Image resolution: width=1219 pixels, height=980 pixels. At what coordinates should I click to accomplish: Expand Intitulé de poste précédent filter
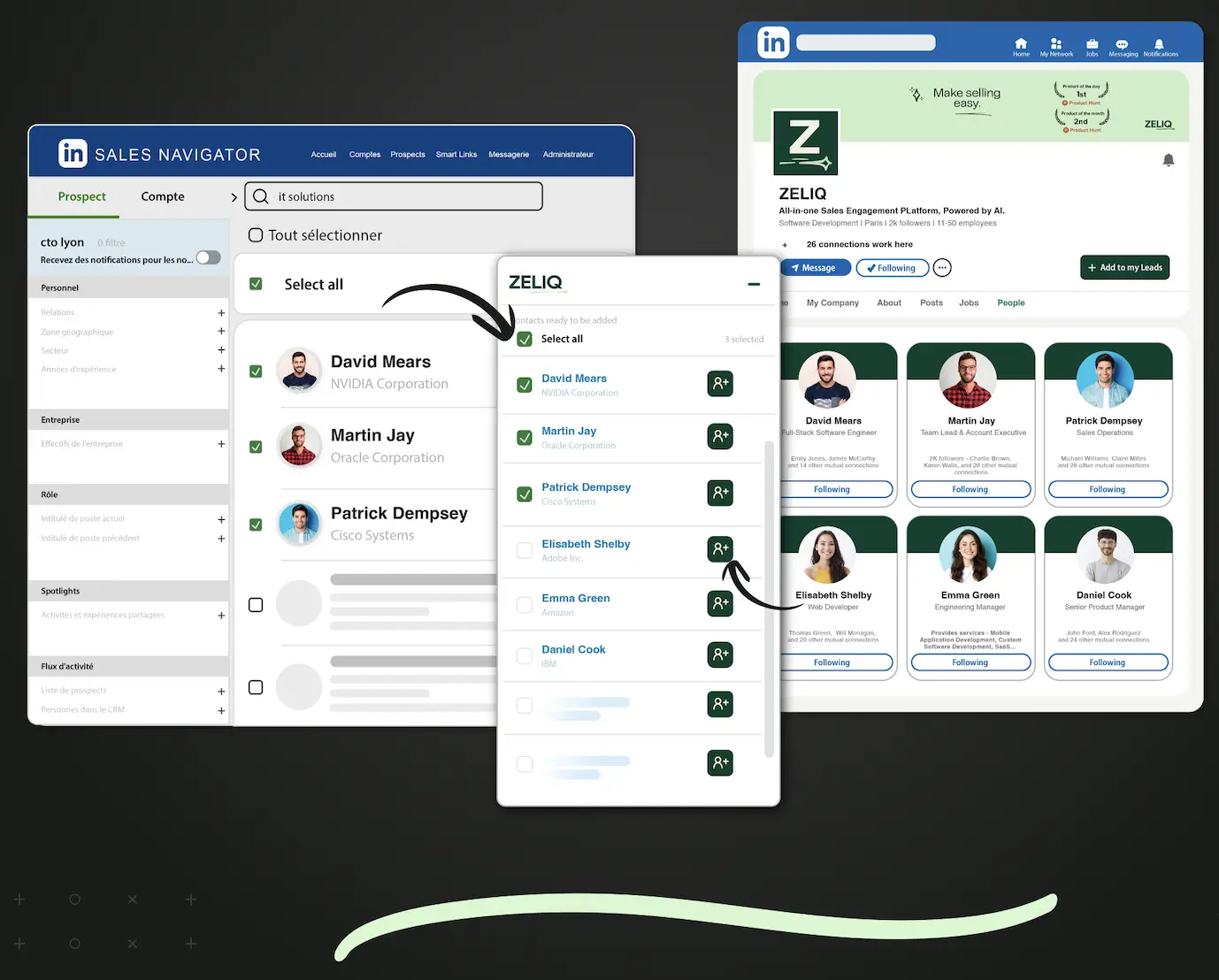coord(221,539)
